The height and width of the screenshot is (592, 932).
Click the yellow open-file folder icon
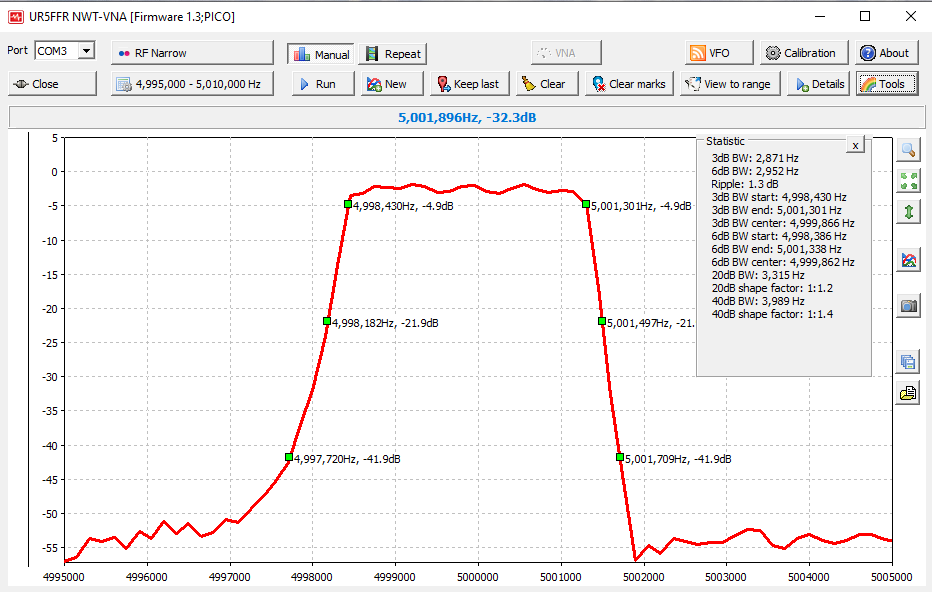908,393
